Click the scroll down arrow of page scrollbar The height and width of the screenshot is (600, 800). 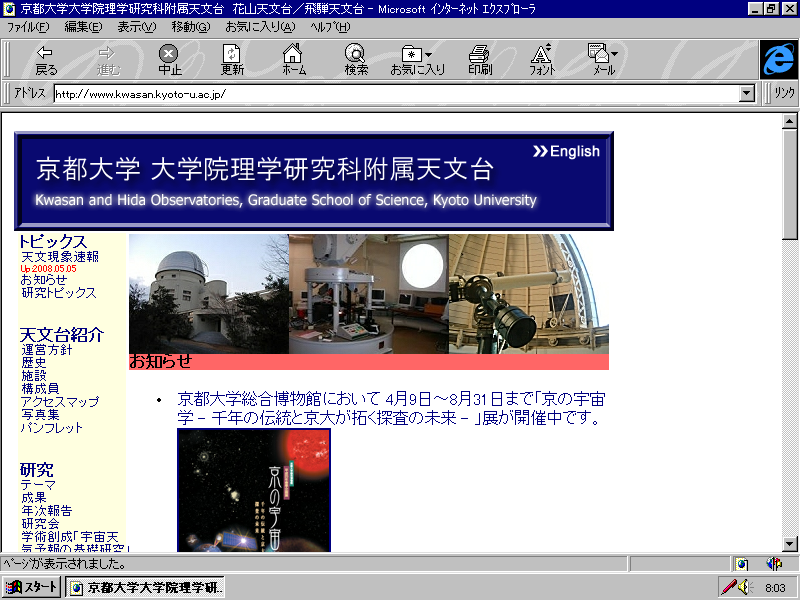[x=789, y=544]
